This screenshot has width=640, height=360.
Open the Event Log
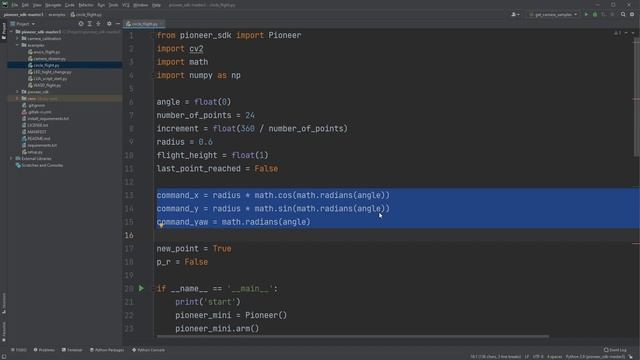615,350
